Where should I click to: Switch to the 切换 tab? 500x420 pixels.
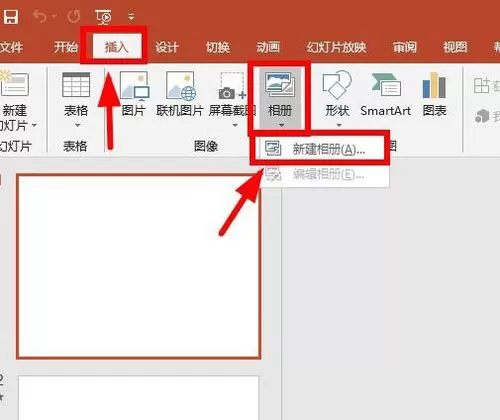click(x=218, y=47)
